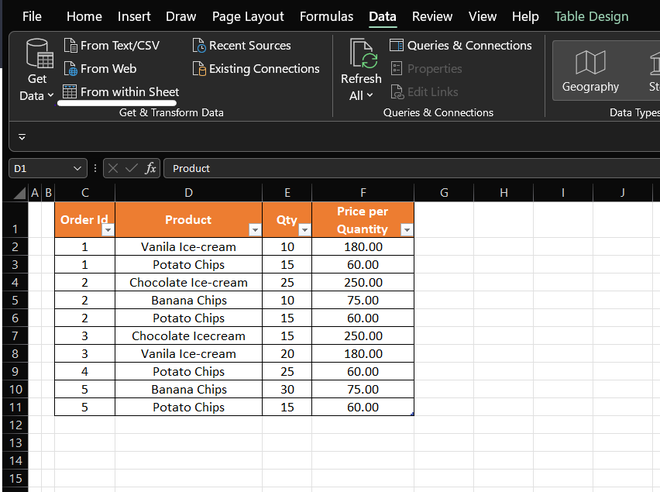Click the formula bar options dots
The width and height of the screenshot is (660, 492).
(x=96, y=168)
